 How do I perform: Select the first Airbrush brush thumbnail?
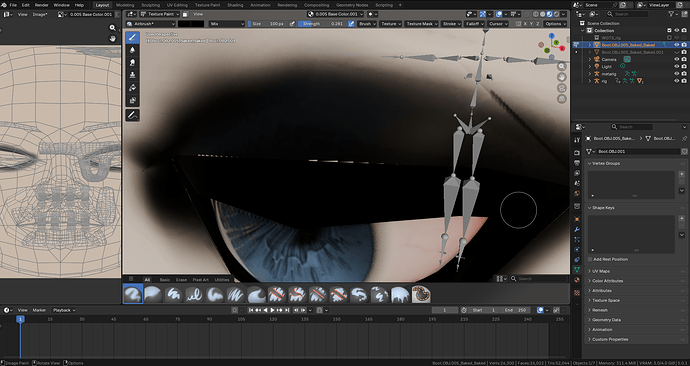[132, 294]
